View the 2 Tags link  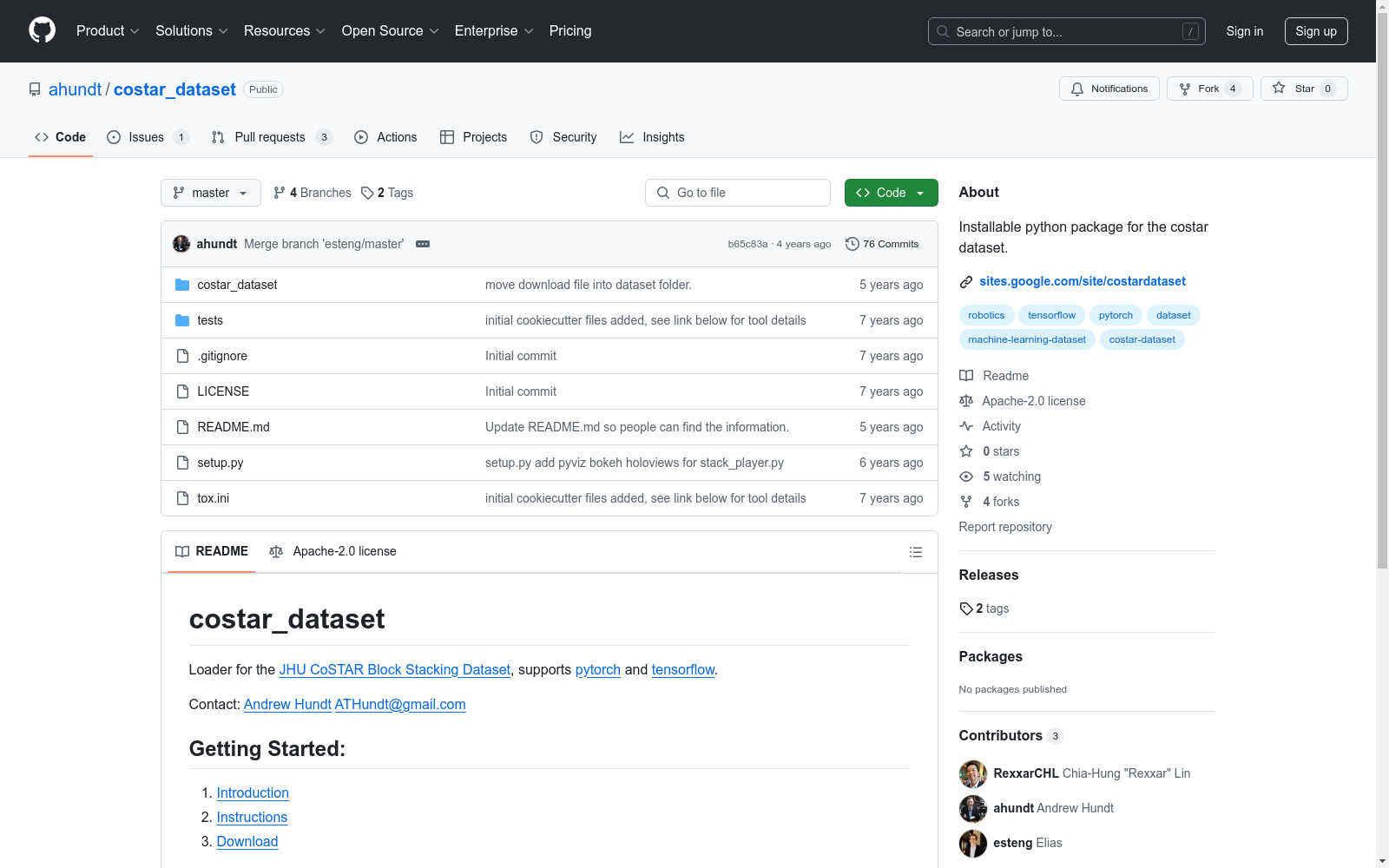coord(387,193)
